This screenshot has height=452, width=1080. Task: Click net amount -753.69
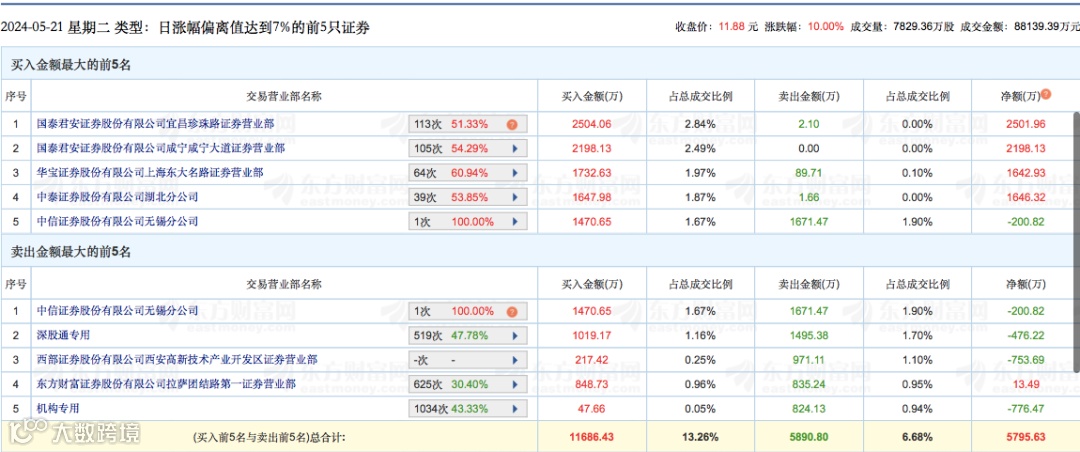tap(1026, 360)
